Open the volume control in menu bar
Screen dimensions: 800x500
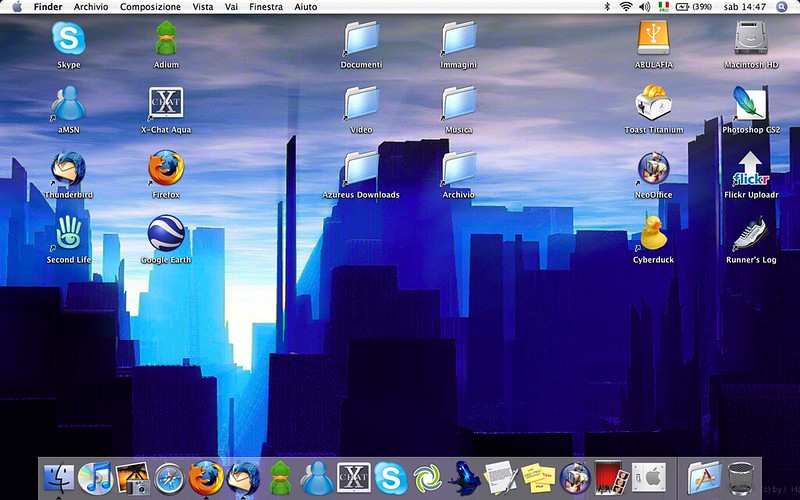pos(644,7)
